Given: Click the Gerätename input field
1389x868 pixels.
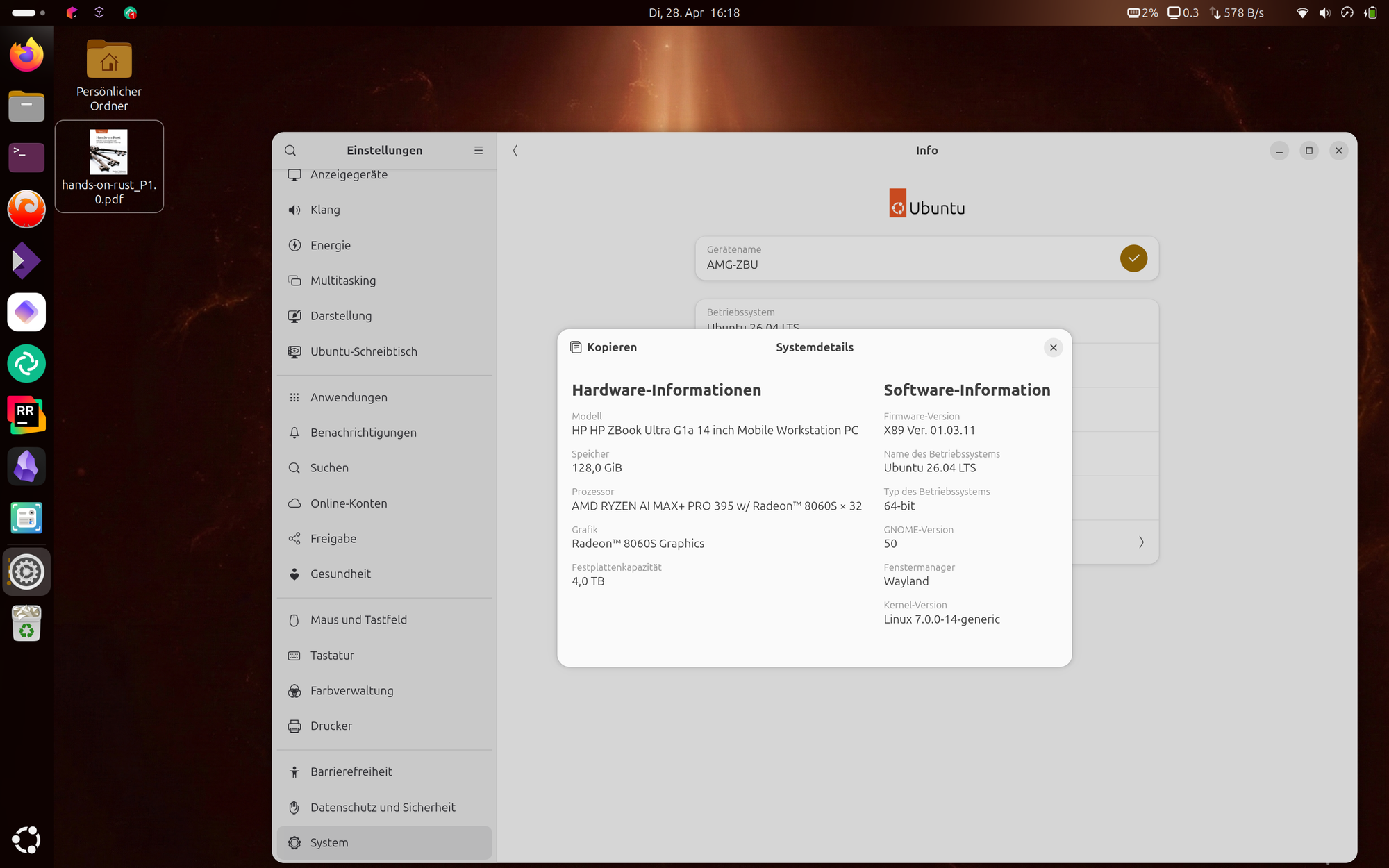Looking at the screenshot, I should pyautogui.click(x=903, y=265).
